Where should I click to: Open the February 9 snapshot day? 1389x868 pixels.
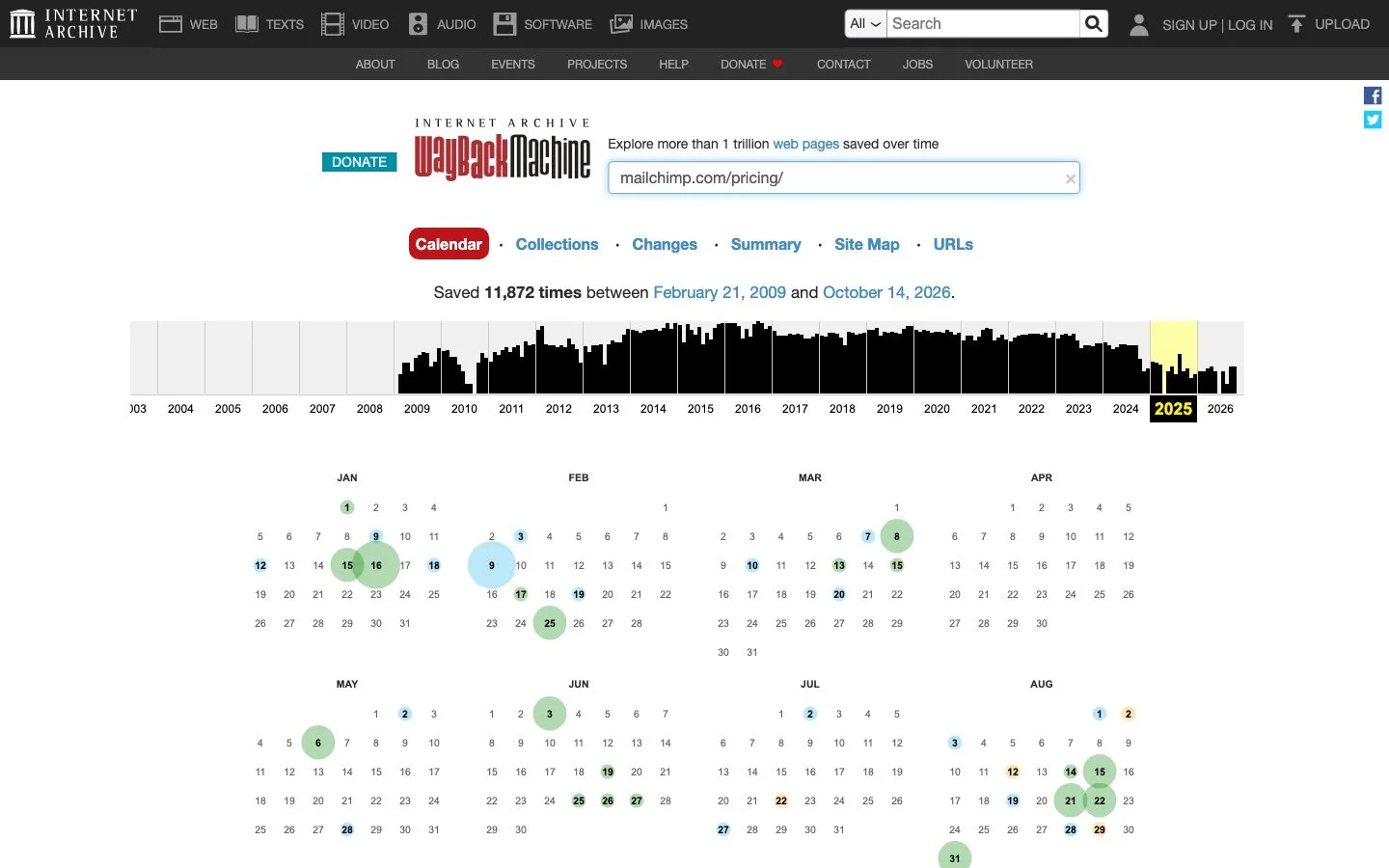pyautogui.click(x=492, y=565)
